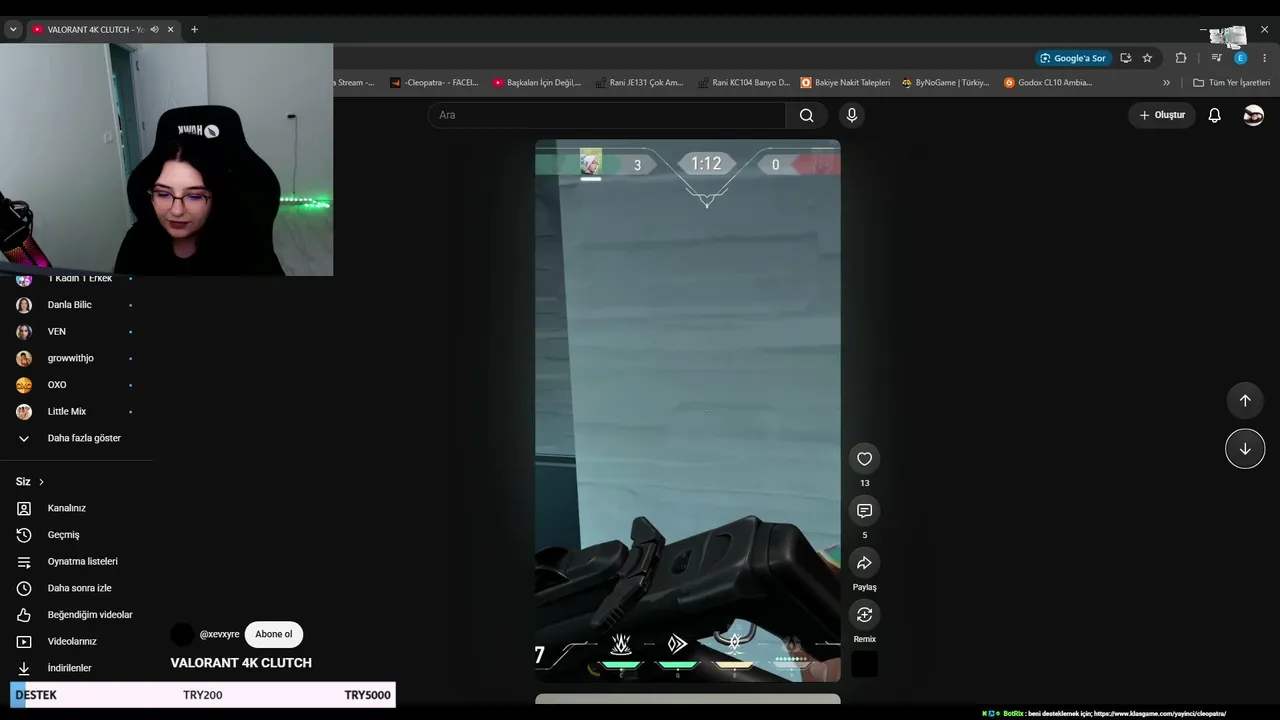The height and width of the screenshot is (720, 1280).
Task: Like the Short with heart icon
Action: coord(865,459)
